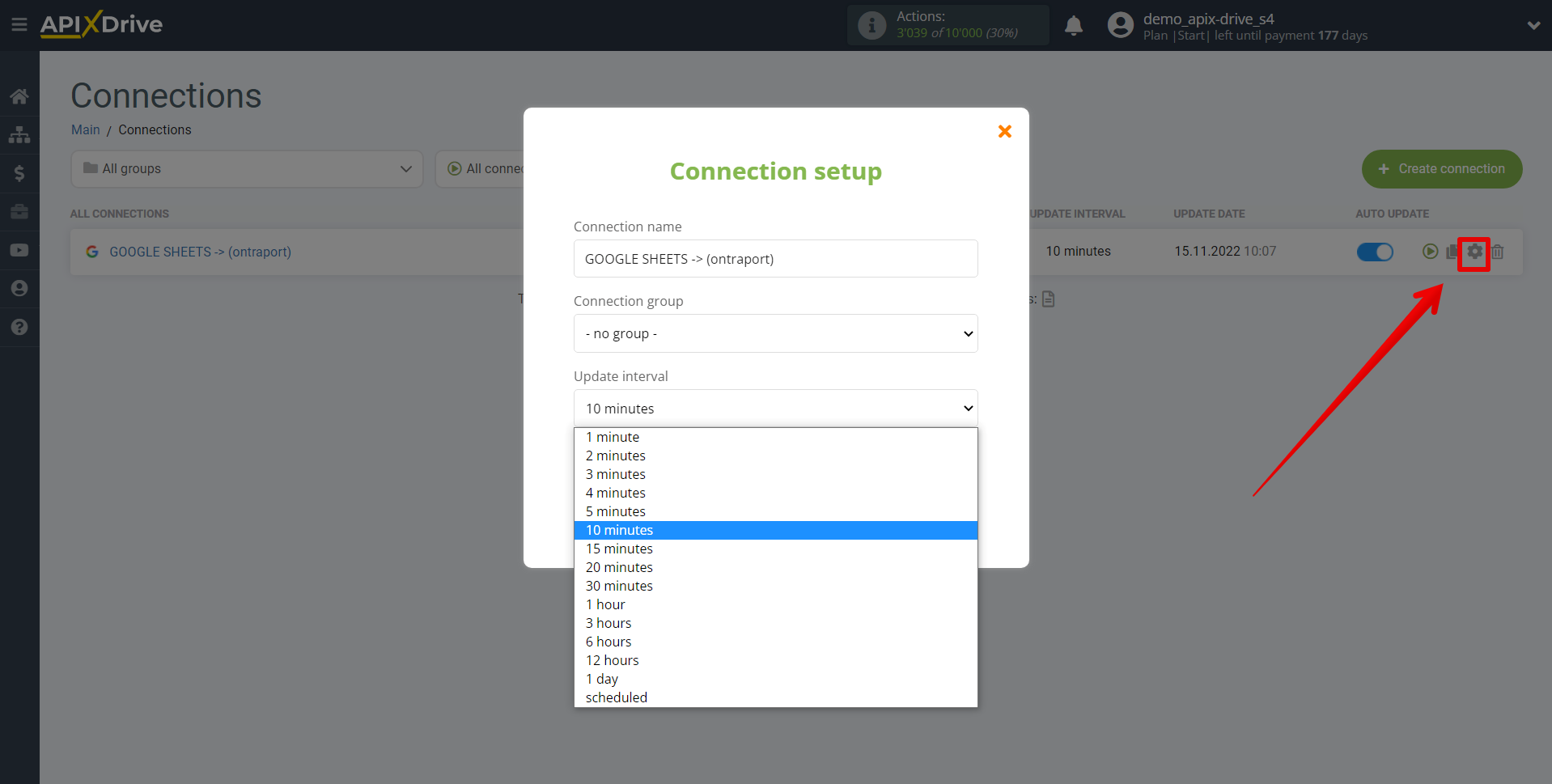Click the document report icon
Image resolution: width=1552 pixels, height=784 pixels.
point(1049,299)
